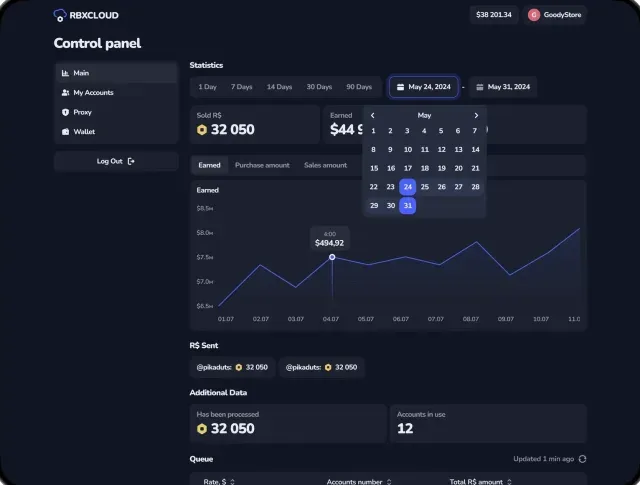Click coin icon in second @pikaduts chip
This screenshot has width=640, height=485.
pos(328,367)
